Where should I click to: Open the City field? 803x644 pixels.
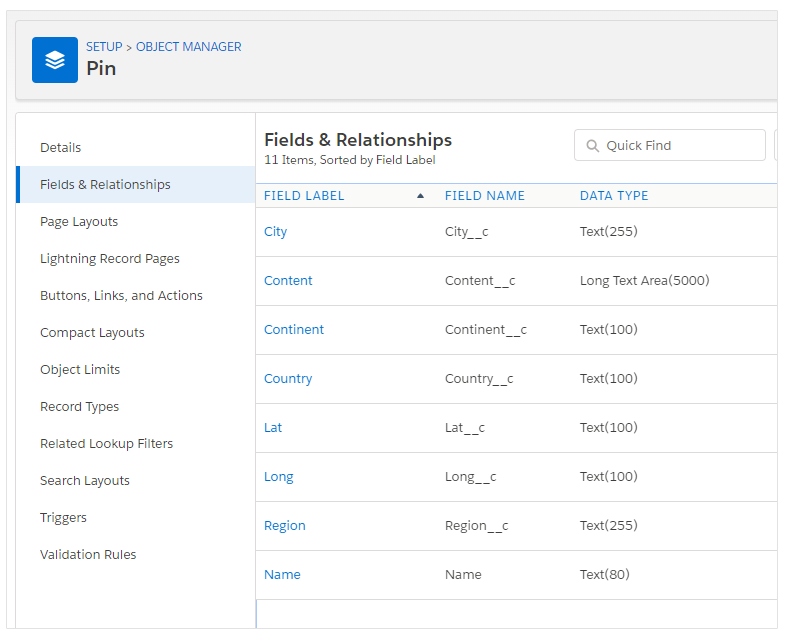point(276,232)
